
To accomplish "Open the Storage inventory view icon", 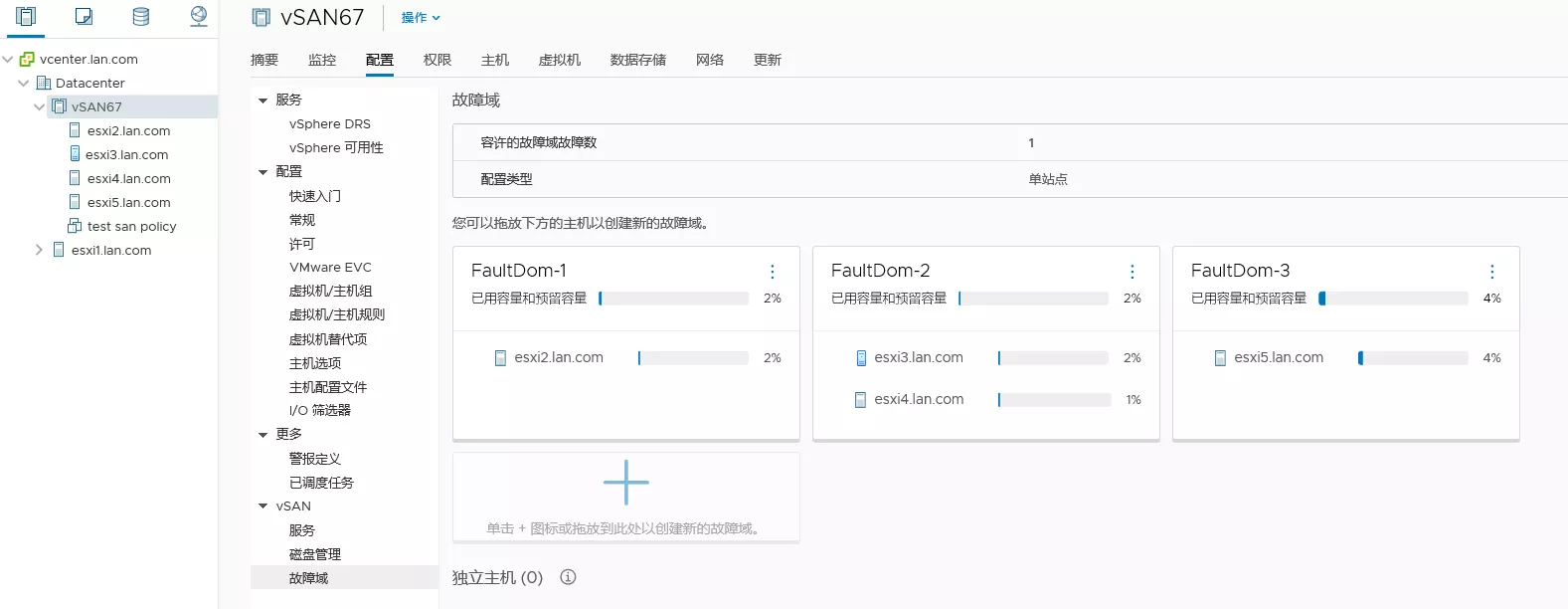I will 141,16.
